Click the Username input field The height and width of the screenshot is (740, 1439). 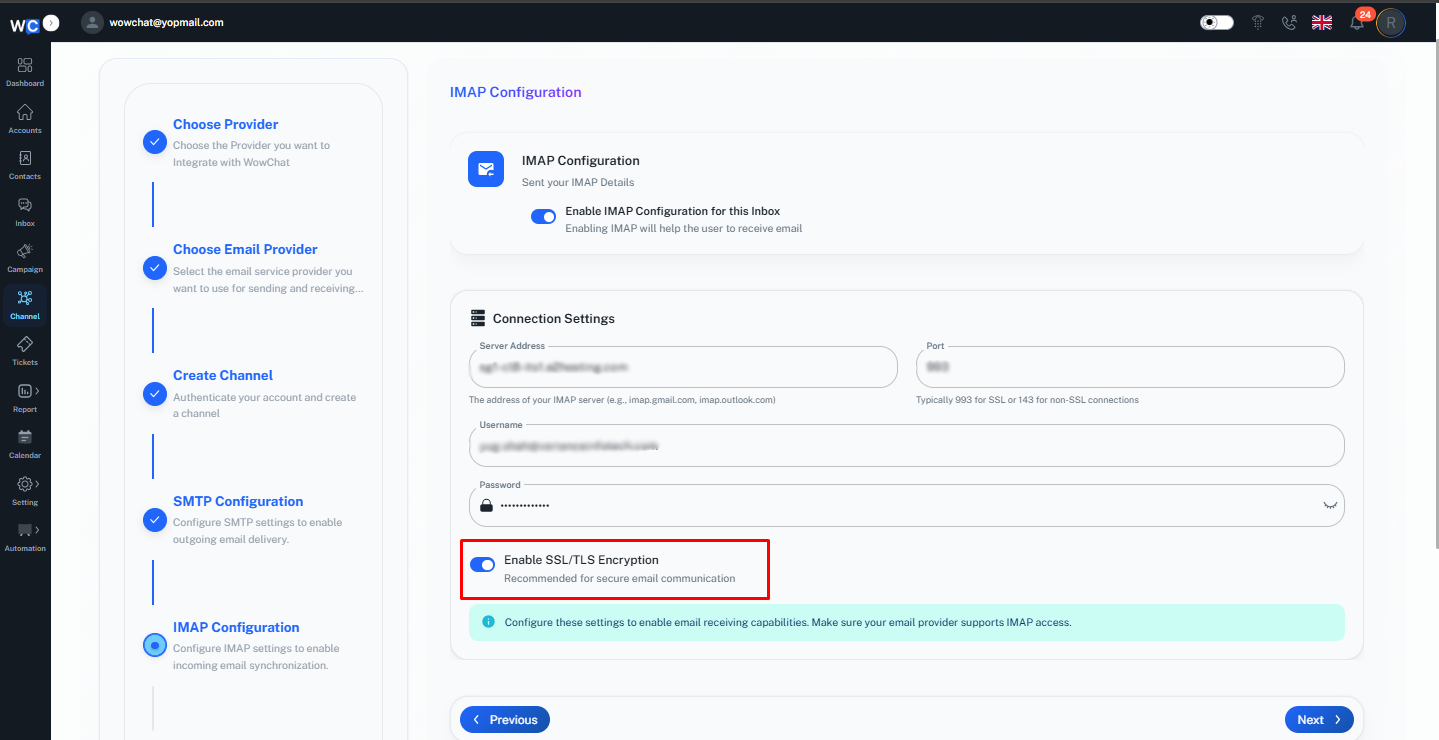(x=907, y=445)
